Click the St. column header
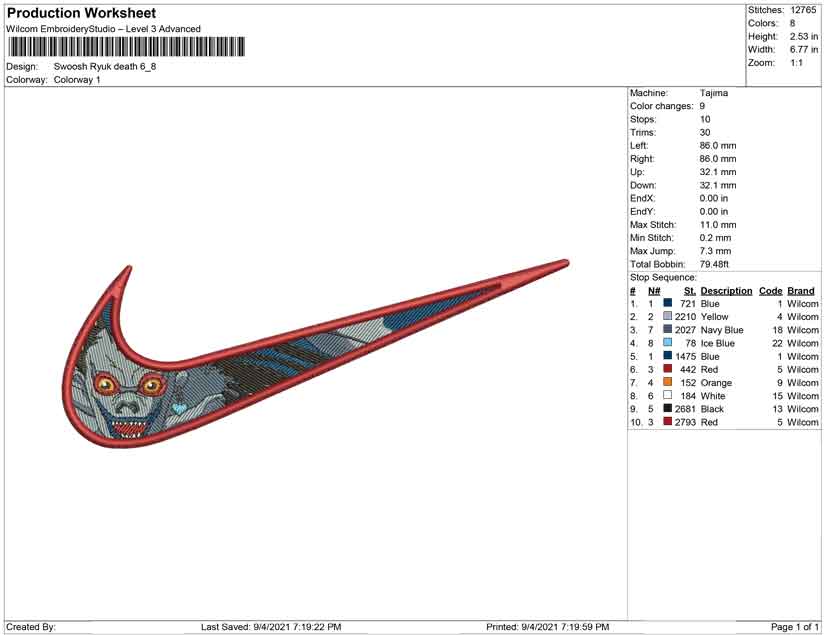825x635 pixels. click(689, 291)
